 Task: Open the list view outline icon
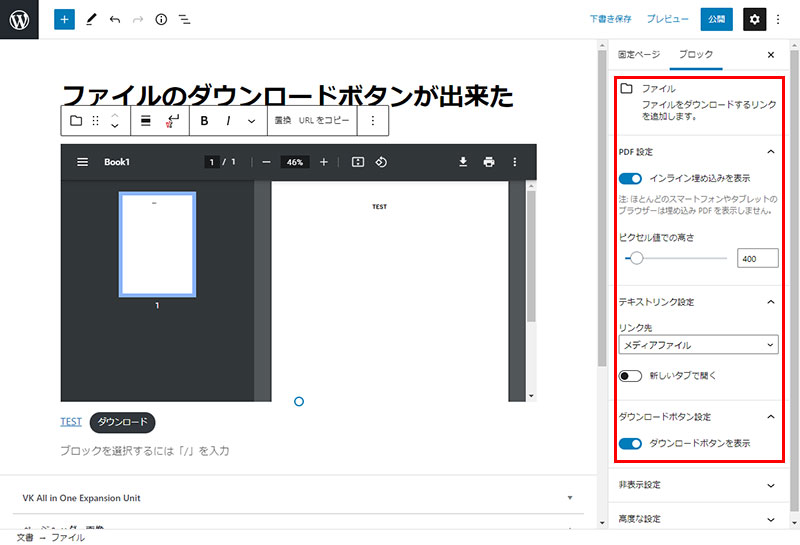coord(184,19)
